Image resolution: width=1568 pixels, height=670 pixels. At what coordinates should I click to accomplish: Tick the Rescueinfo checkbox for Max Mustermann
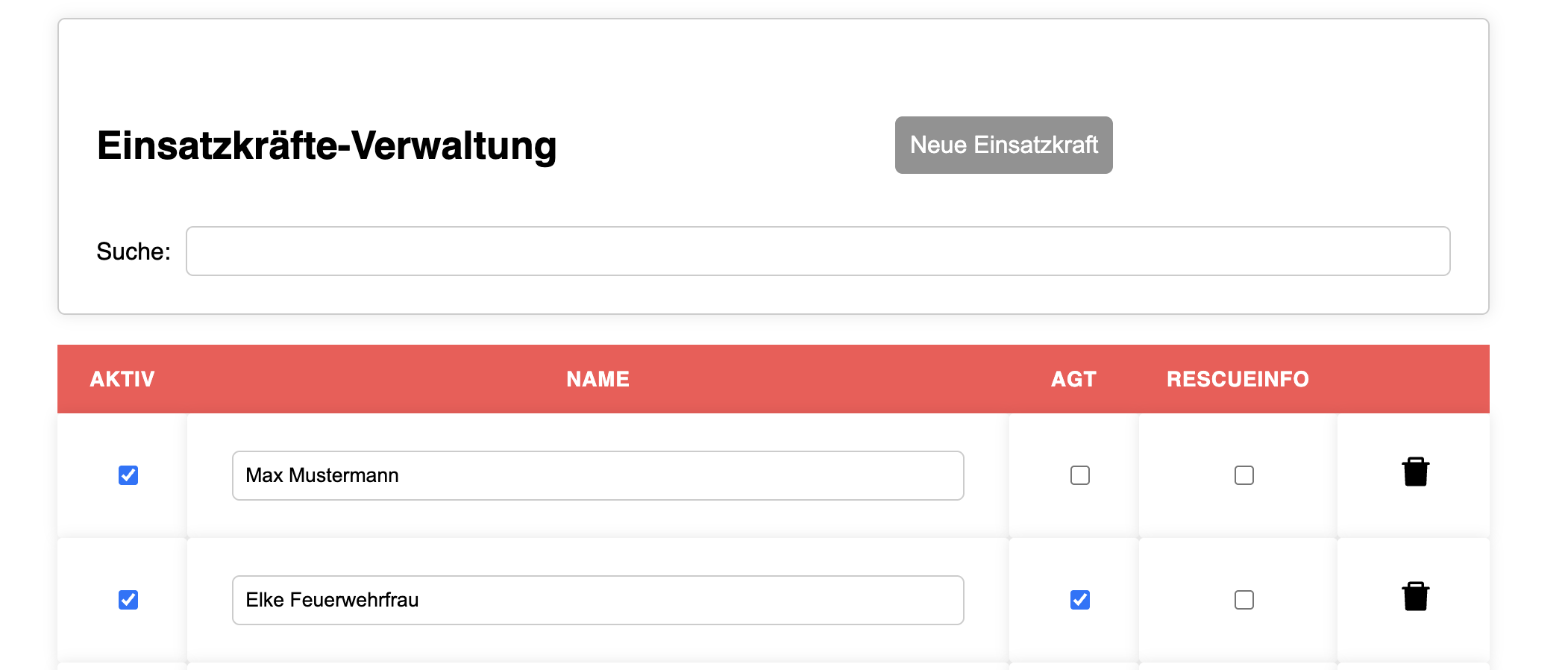click(1244, 475)
